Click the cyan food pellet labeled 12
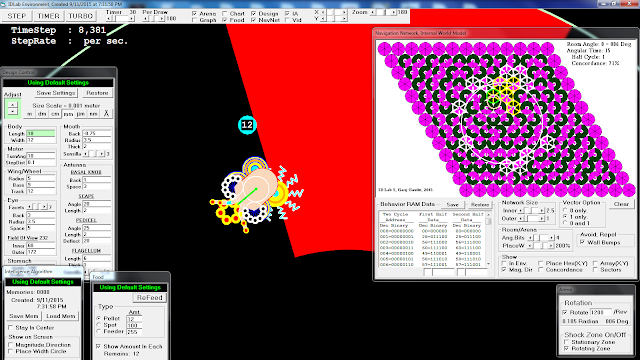Viewport: 640px width, 360px height. coord(247,125)
